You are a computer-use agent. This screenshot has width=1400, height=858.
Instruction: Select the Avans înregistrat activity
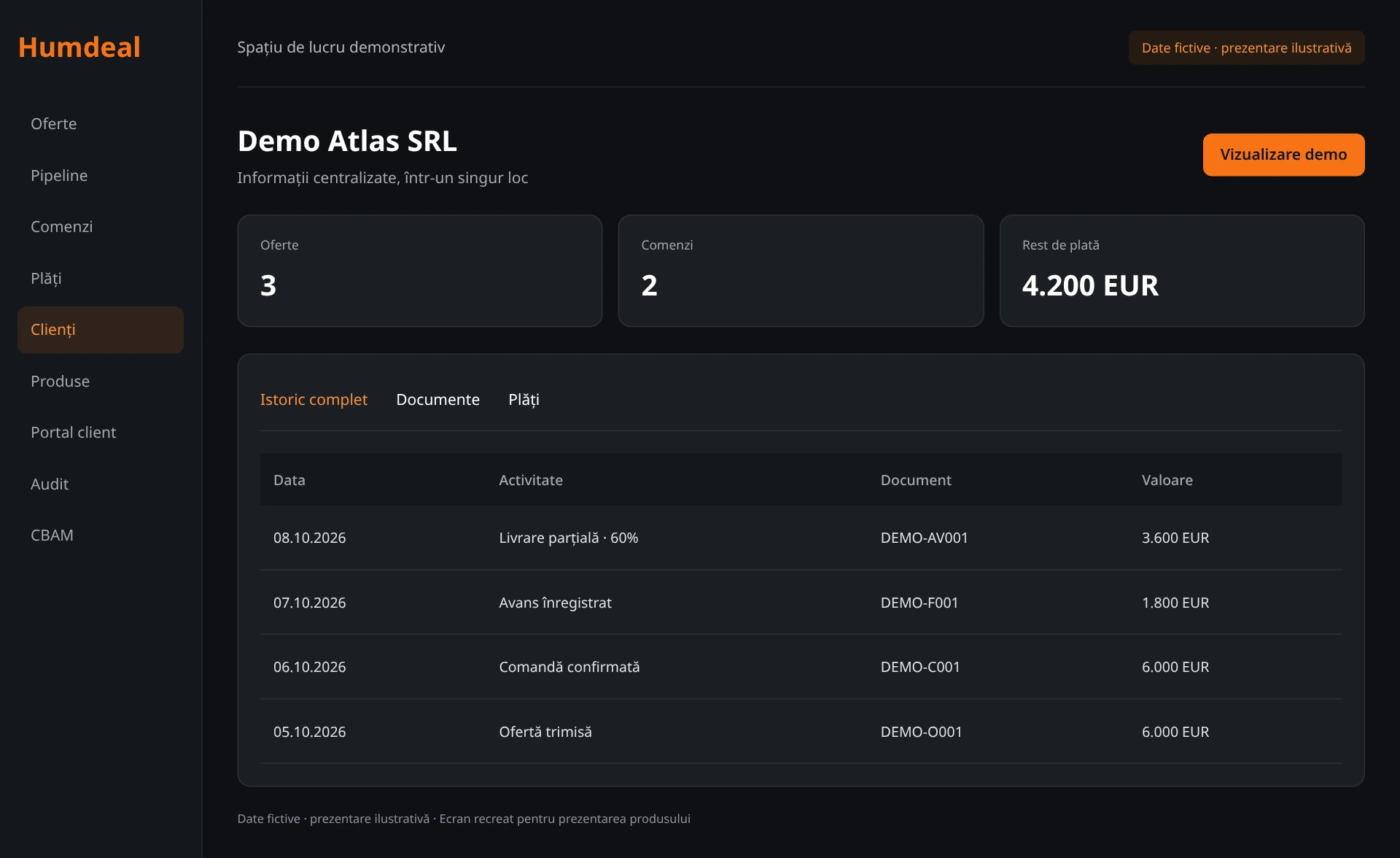(556, 603)
